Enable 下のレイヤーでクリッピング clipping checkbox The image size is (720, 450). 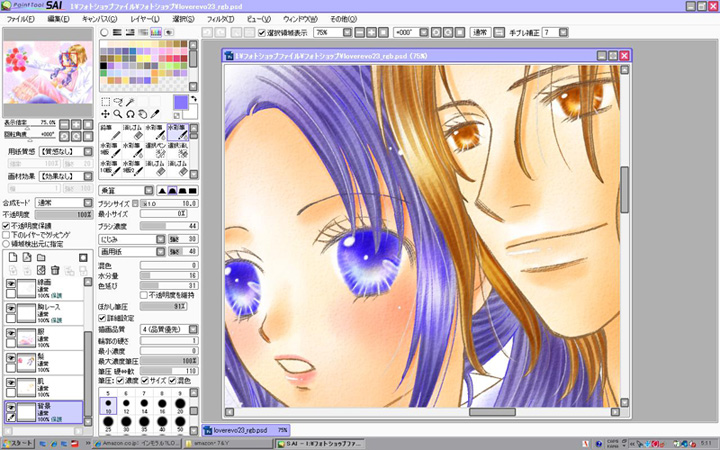[x=6, y=235]
